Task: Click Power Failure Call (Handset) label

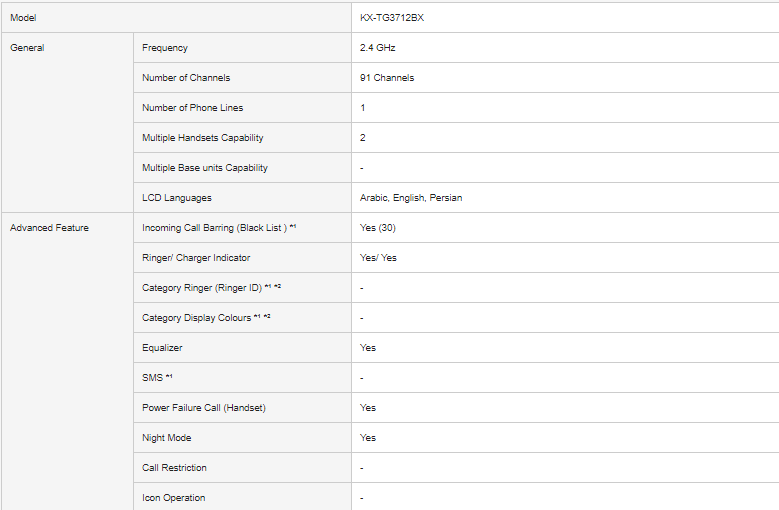Action: (204, 408)
